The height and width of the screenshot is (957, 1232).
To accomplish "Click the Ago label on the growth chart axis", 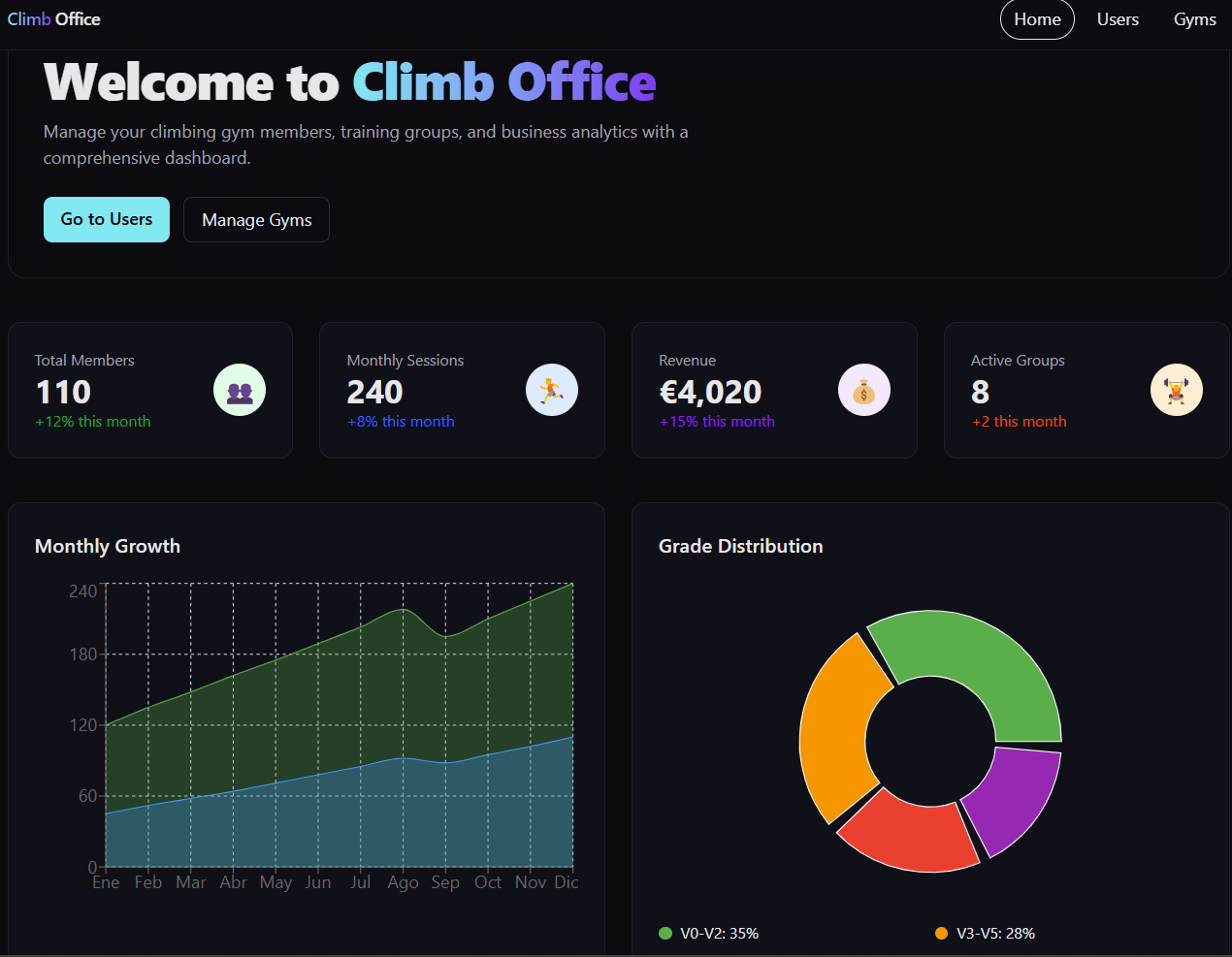I will pyautogui.click(x=403, y=882).
